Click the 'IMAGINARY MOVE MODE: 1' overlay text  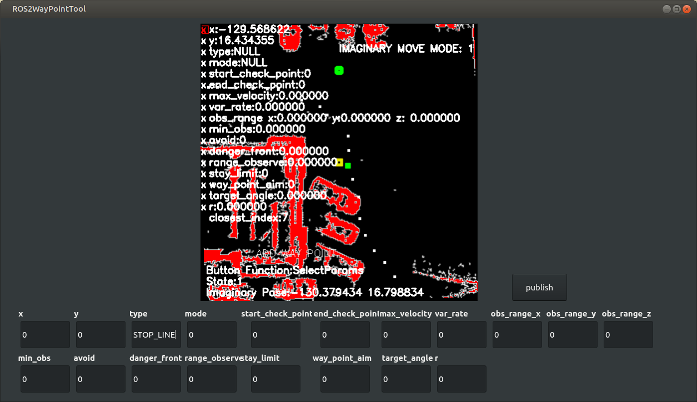coord(406,49)
